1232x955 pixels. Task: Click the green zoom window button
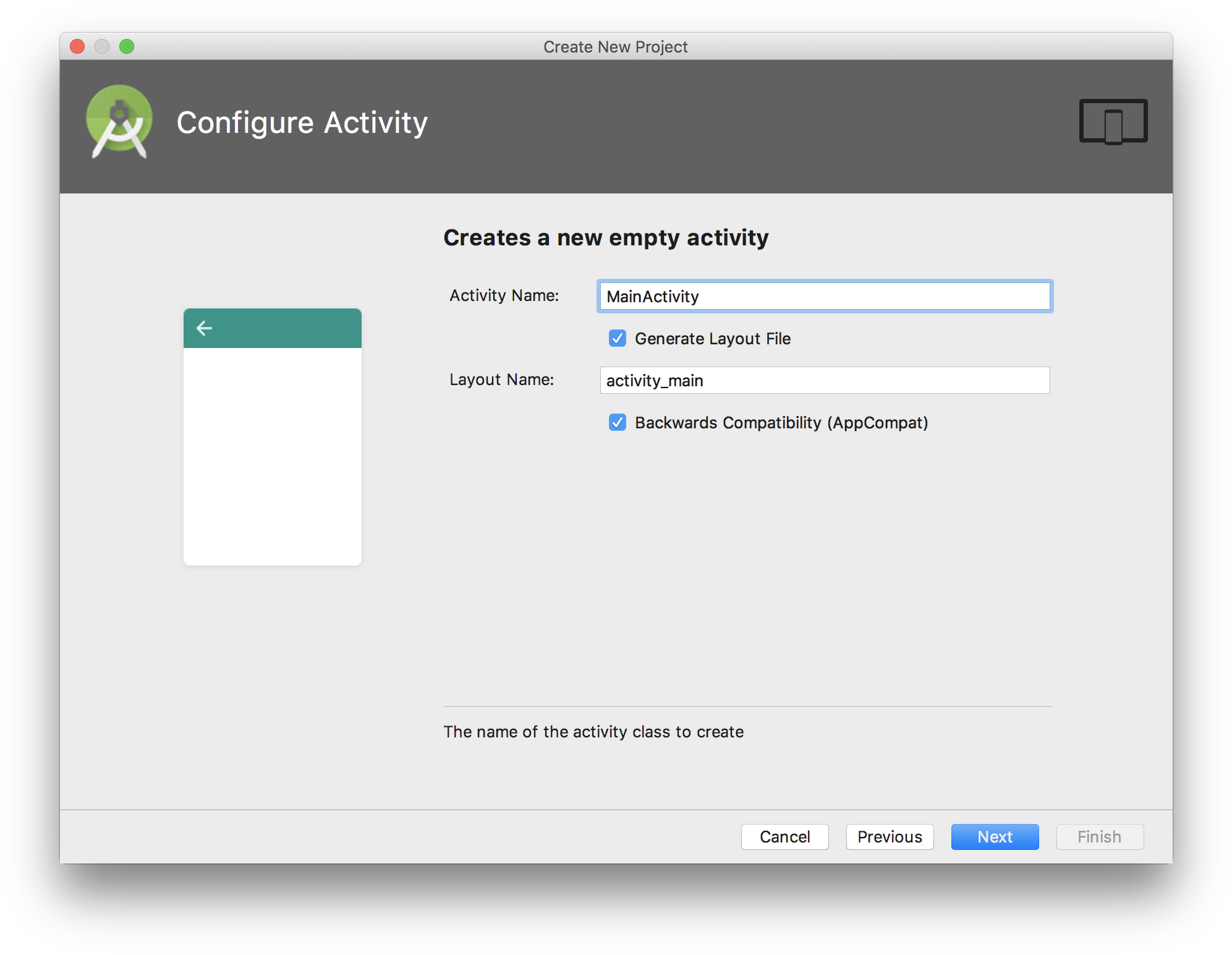click(127, 46)
